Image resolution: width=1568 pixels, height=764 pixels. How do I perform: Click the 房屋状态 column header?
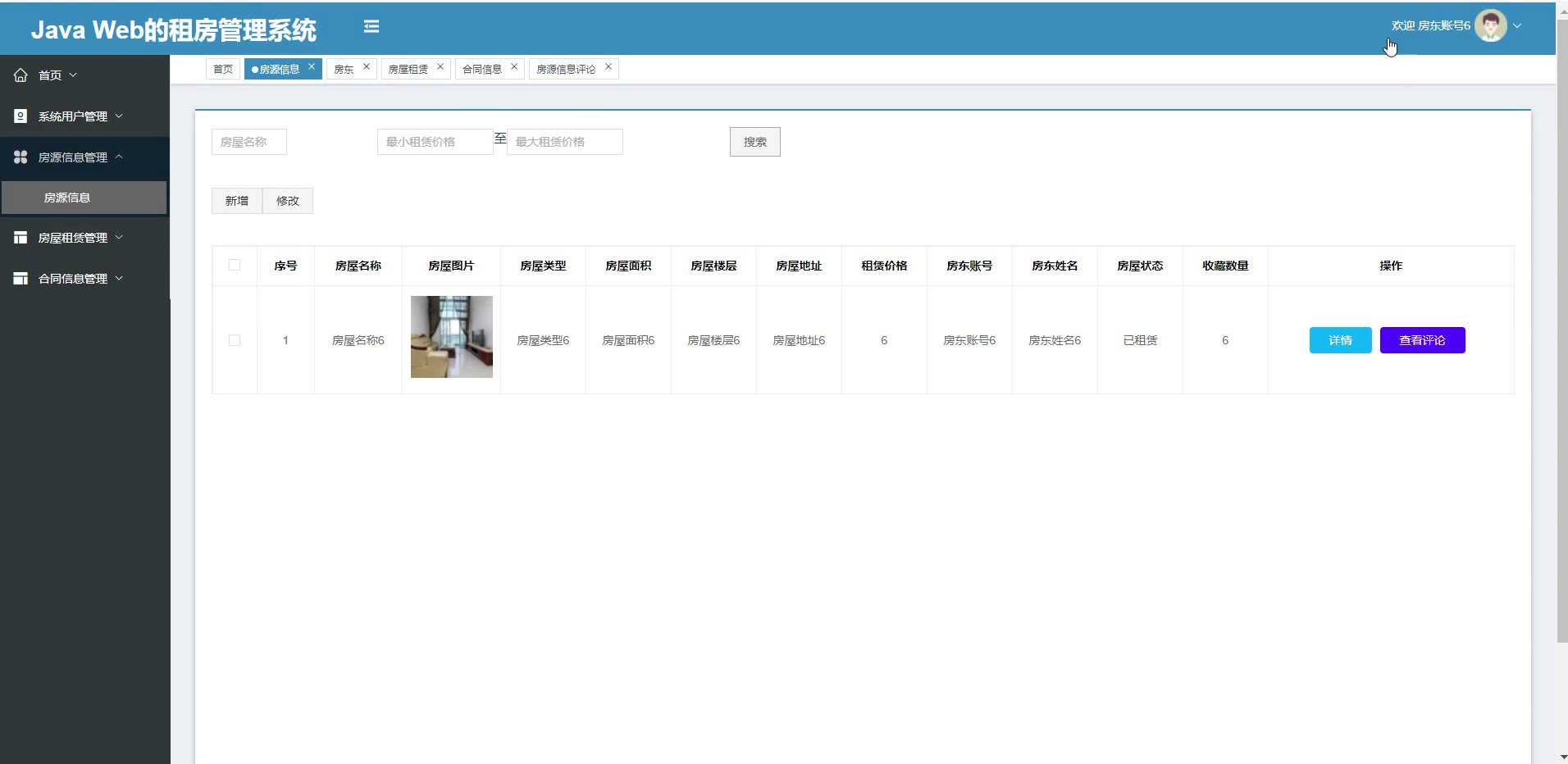click(1140, 266)
